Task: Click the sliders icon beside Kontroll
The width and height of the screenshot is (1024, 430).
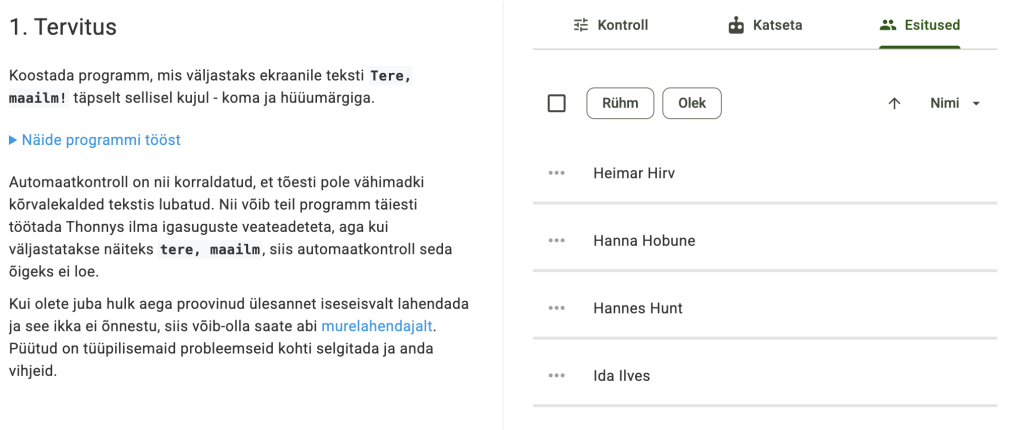Action: [x=581, y=25]
